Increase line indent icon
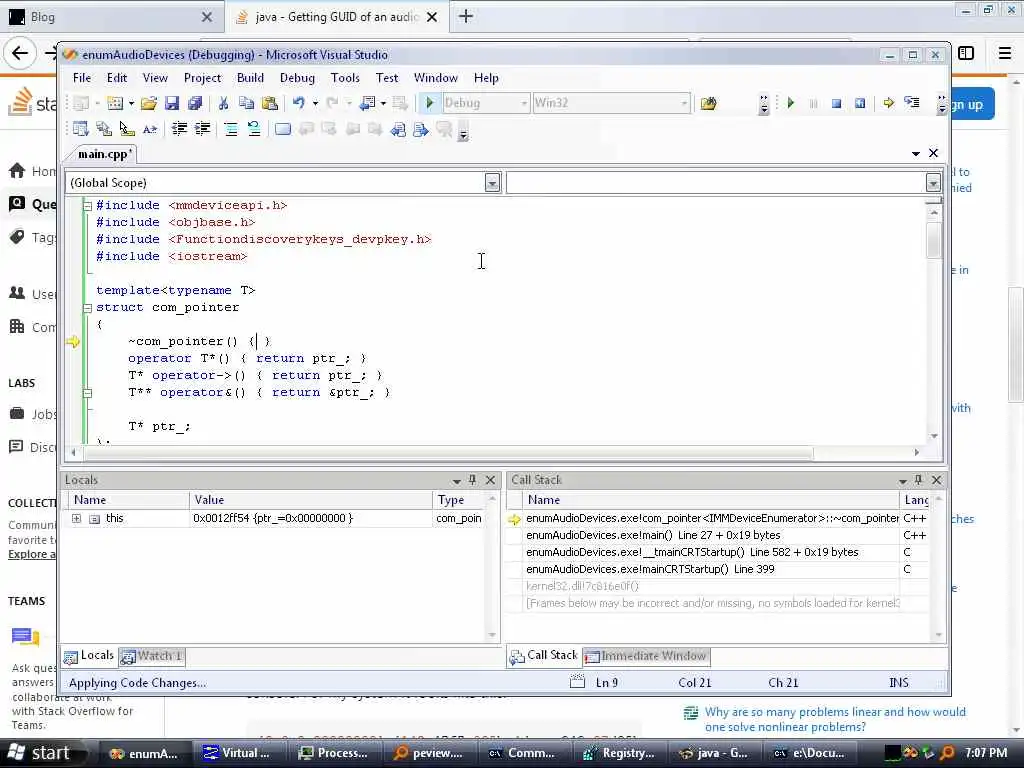 coord(202,129)
